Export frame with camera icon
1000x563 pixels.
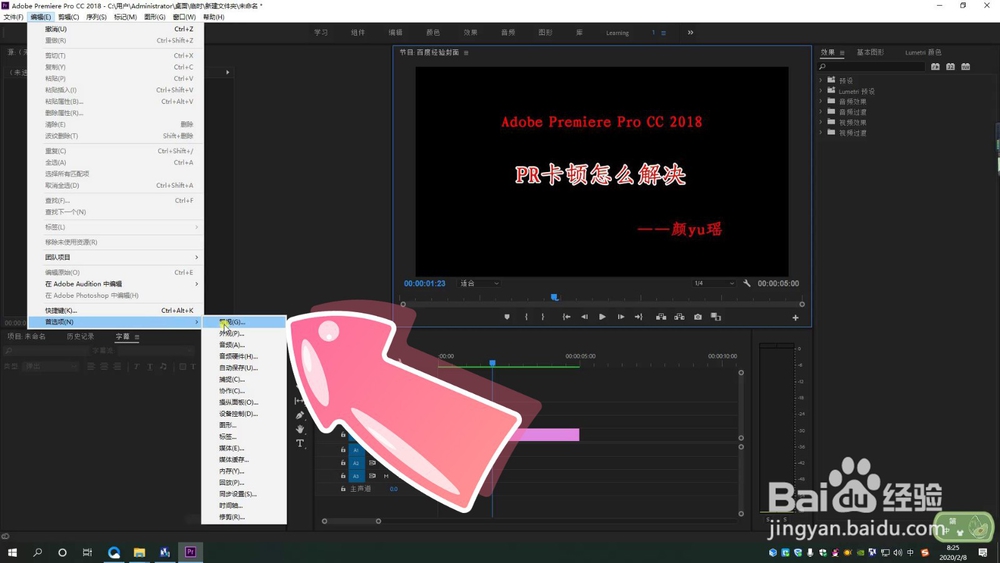tap(698, 317)
